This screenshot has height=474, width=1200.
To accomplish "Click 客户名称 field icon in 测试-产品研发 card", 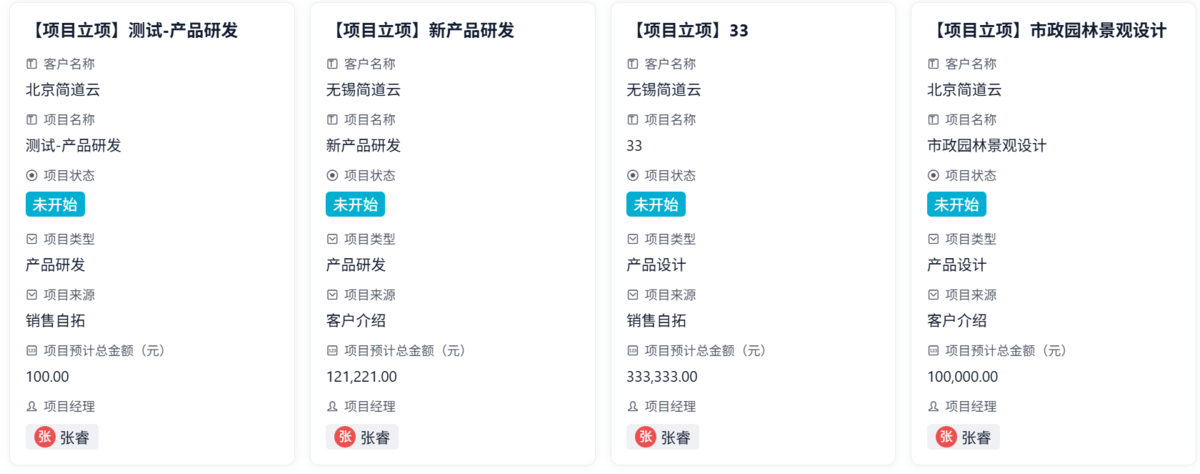I will click(x=31, y=64).
